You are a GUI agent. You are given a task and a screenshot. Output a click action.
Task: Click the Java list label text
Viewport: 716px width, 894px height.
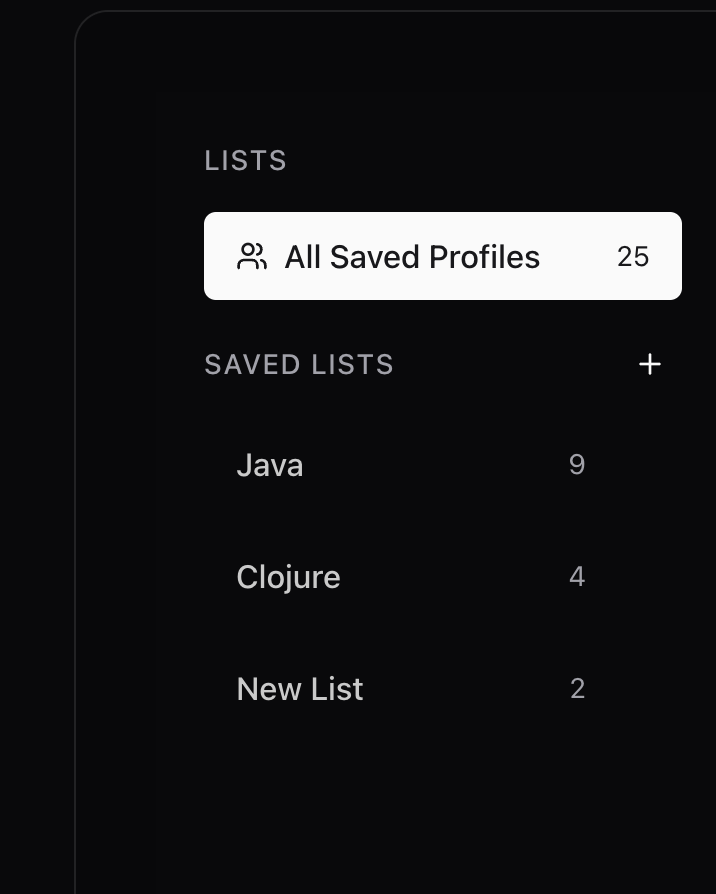tap(269, 464)
